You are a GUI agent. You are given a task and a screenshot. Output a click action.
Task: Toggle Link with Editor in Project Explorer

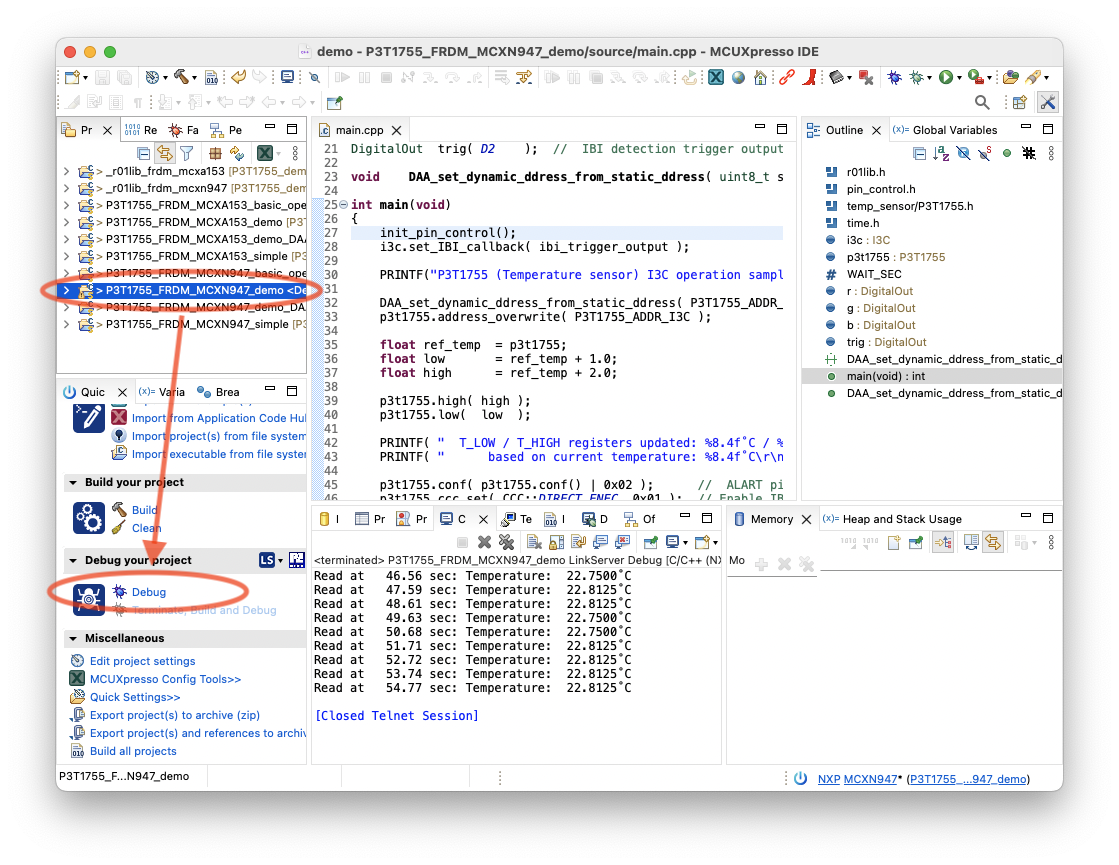pos(164,153)
